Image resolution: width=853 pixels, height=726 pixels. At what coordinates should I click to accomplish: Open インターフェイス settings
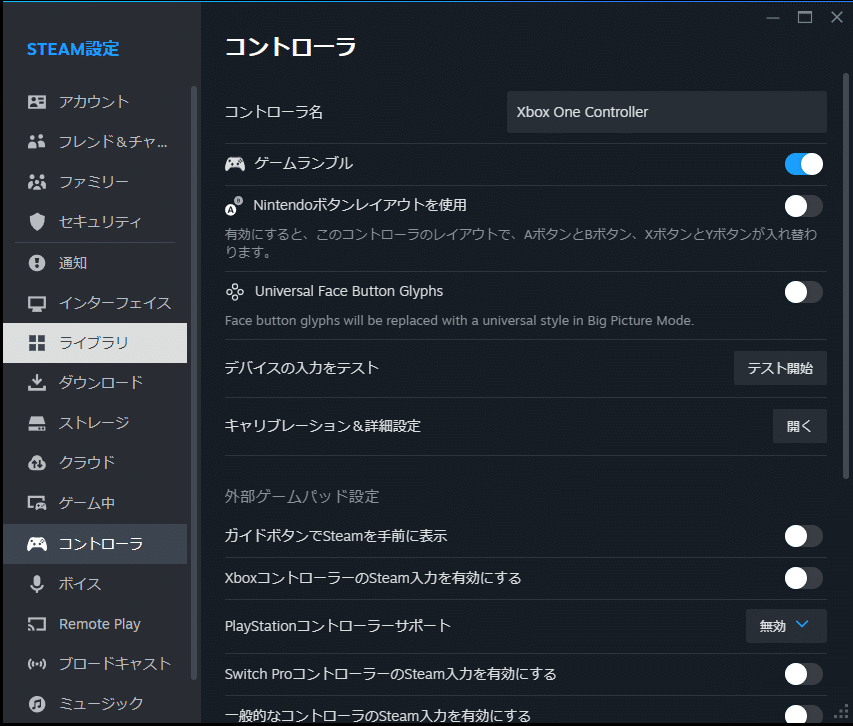95,303
